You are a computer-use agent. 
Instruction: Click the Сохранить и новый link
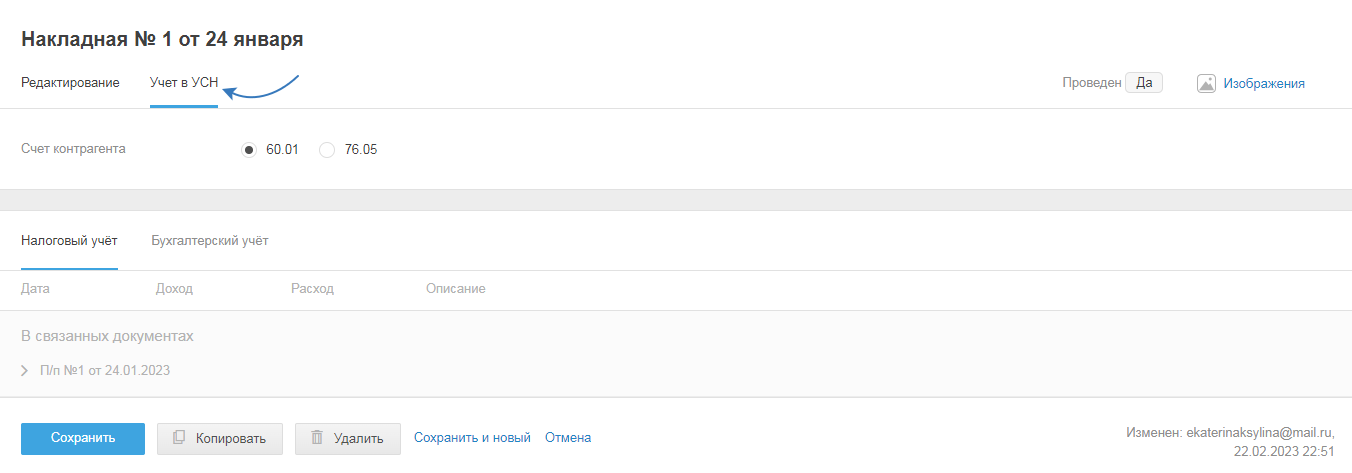[x=472, y=438]
